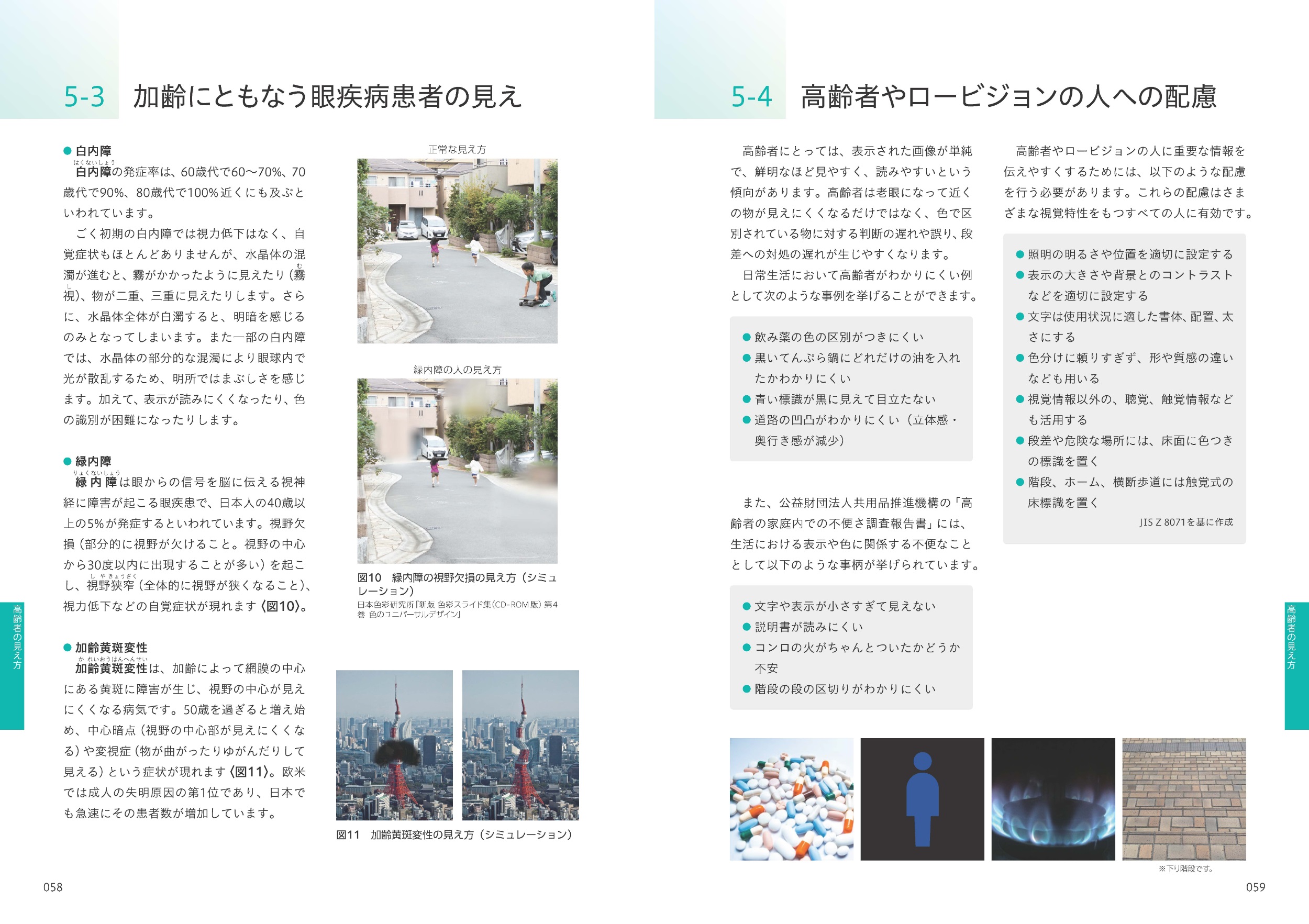Click the line 日常生活において高齢者がわかりにくい例

click(x=857, y=275)
